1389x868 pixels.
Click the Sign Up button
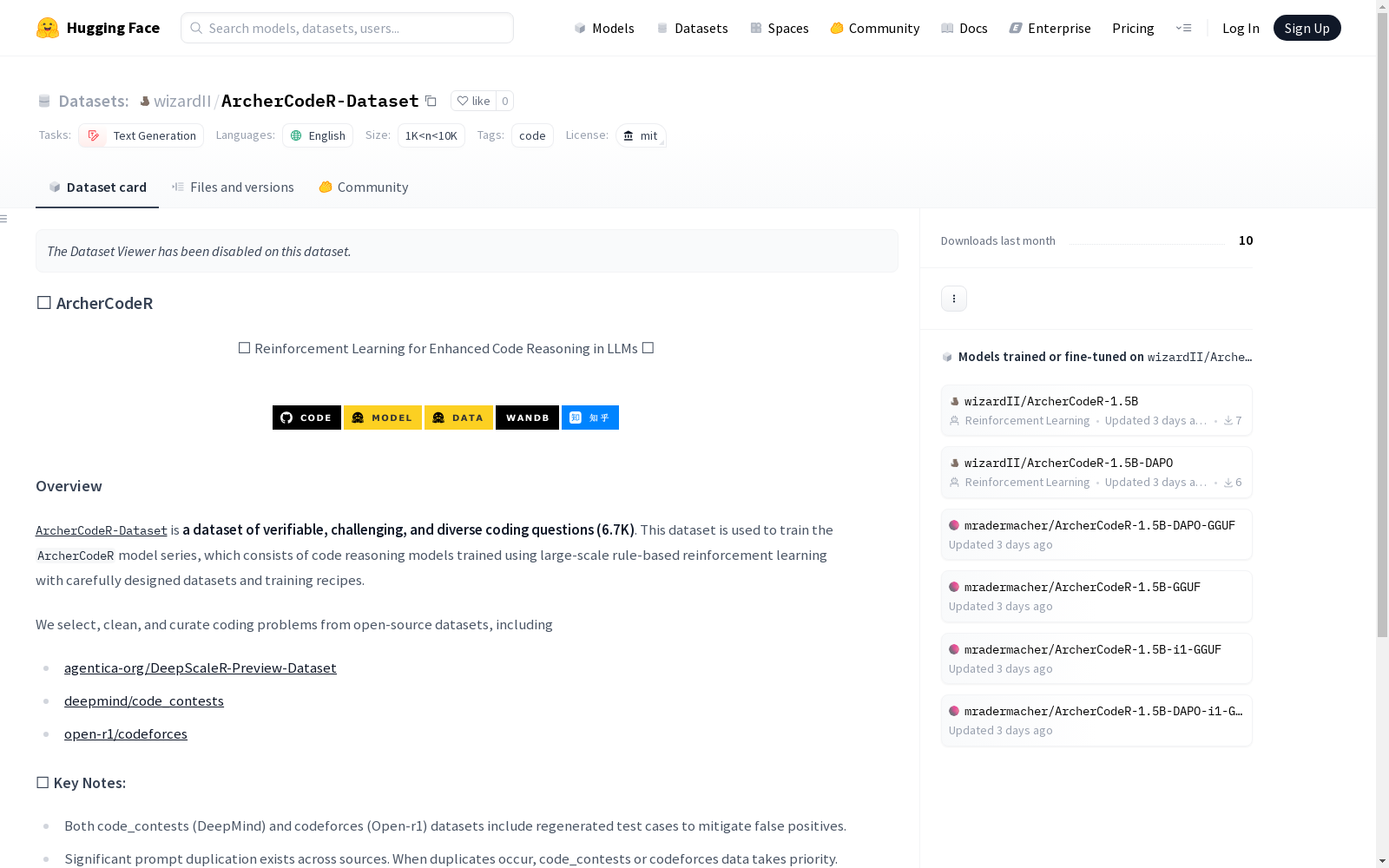point(1307,28)
